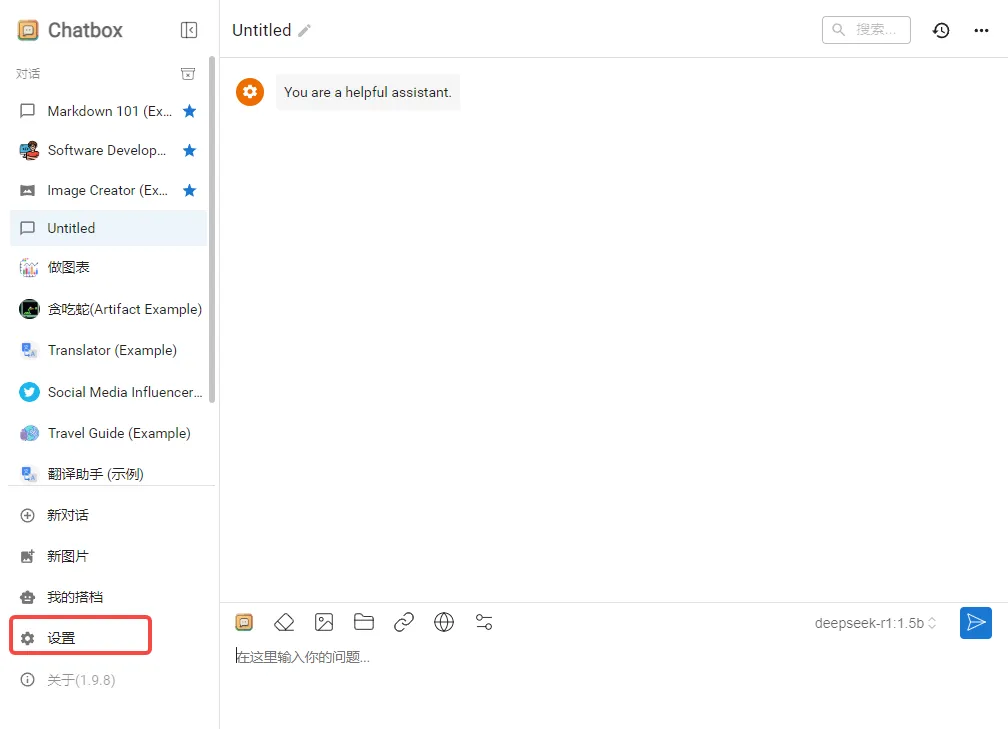Image resolution: width=1008 pixels, height=729 pixels.
Task: Click the eraser icon to clear messages
Action: pos(284,622)
